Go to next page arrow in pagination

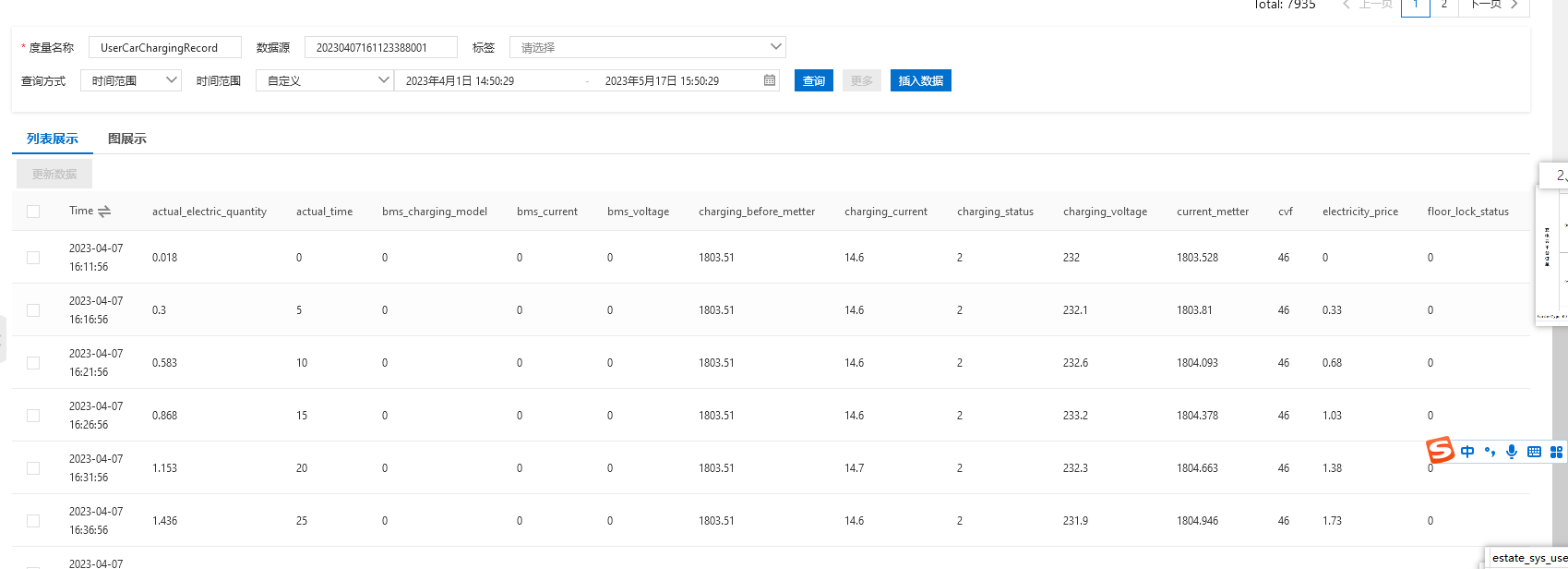click(x=1514, y=5)
